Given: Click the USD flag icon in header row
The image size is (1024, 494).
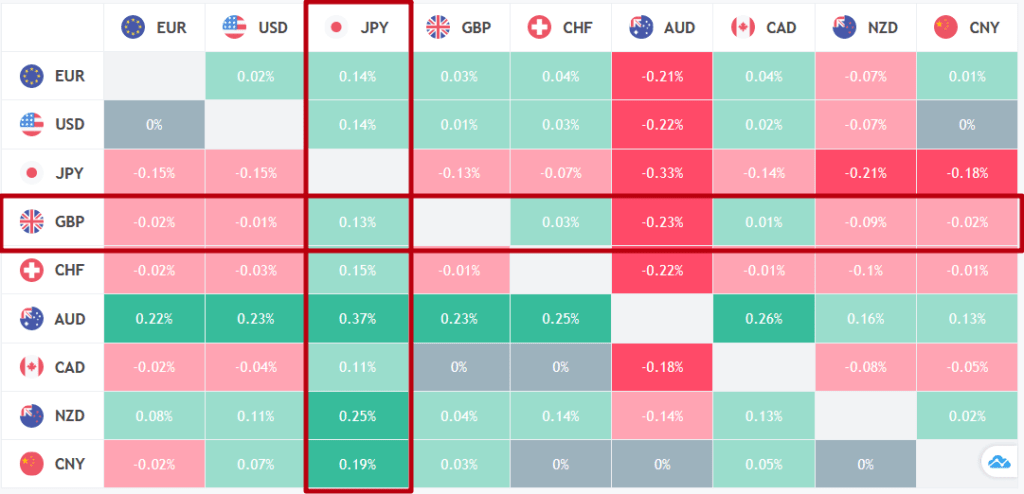Looking at the screenshot, I should pyautogui.click(x=235, y=27).
